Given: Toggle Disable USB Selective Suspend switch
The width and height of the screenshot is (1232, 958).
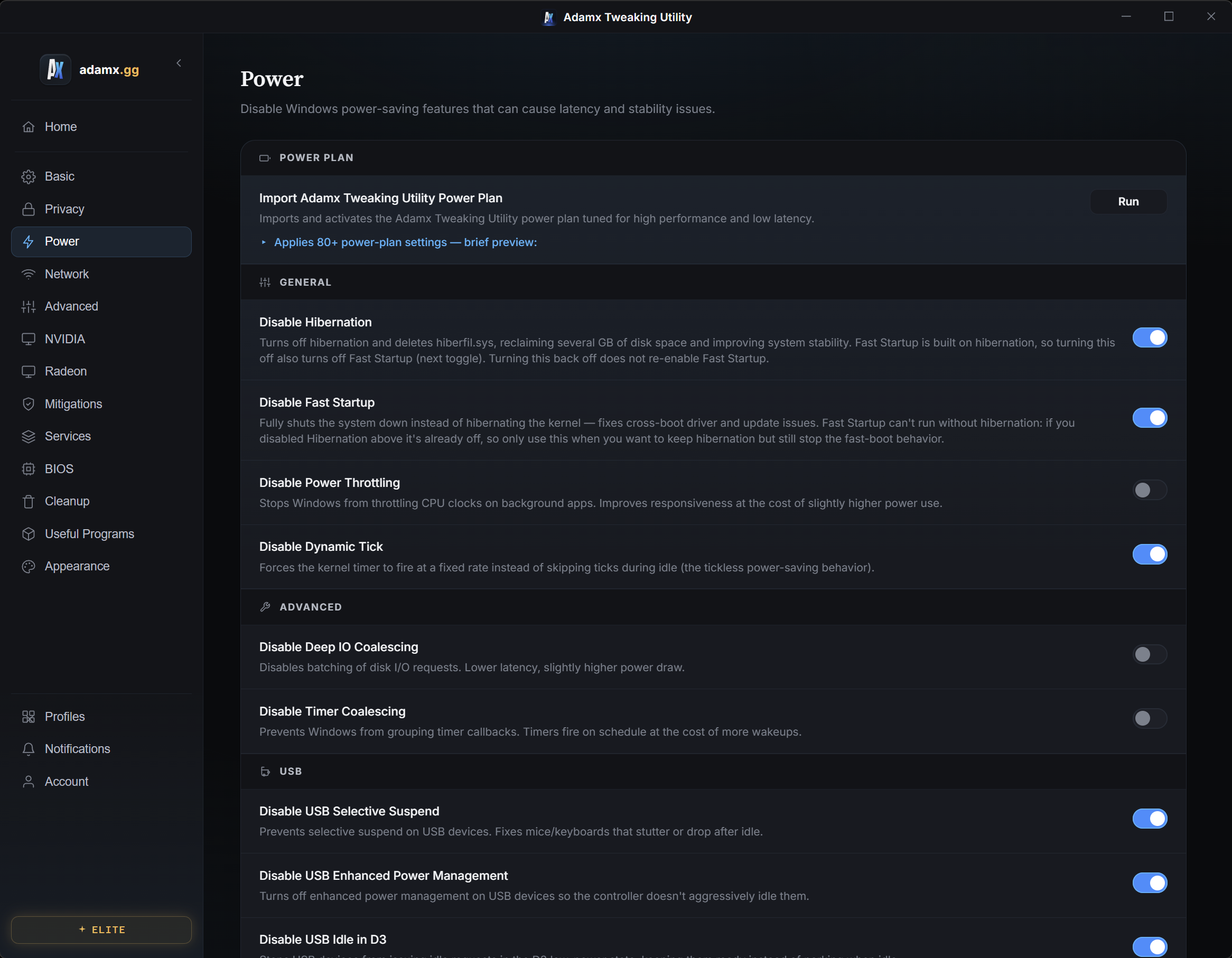Looking at the screenshot, I should pyautogui.click(x=1150, y=819).
